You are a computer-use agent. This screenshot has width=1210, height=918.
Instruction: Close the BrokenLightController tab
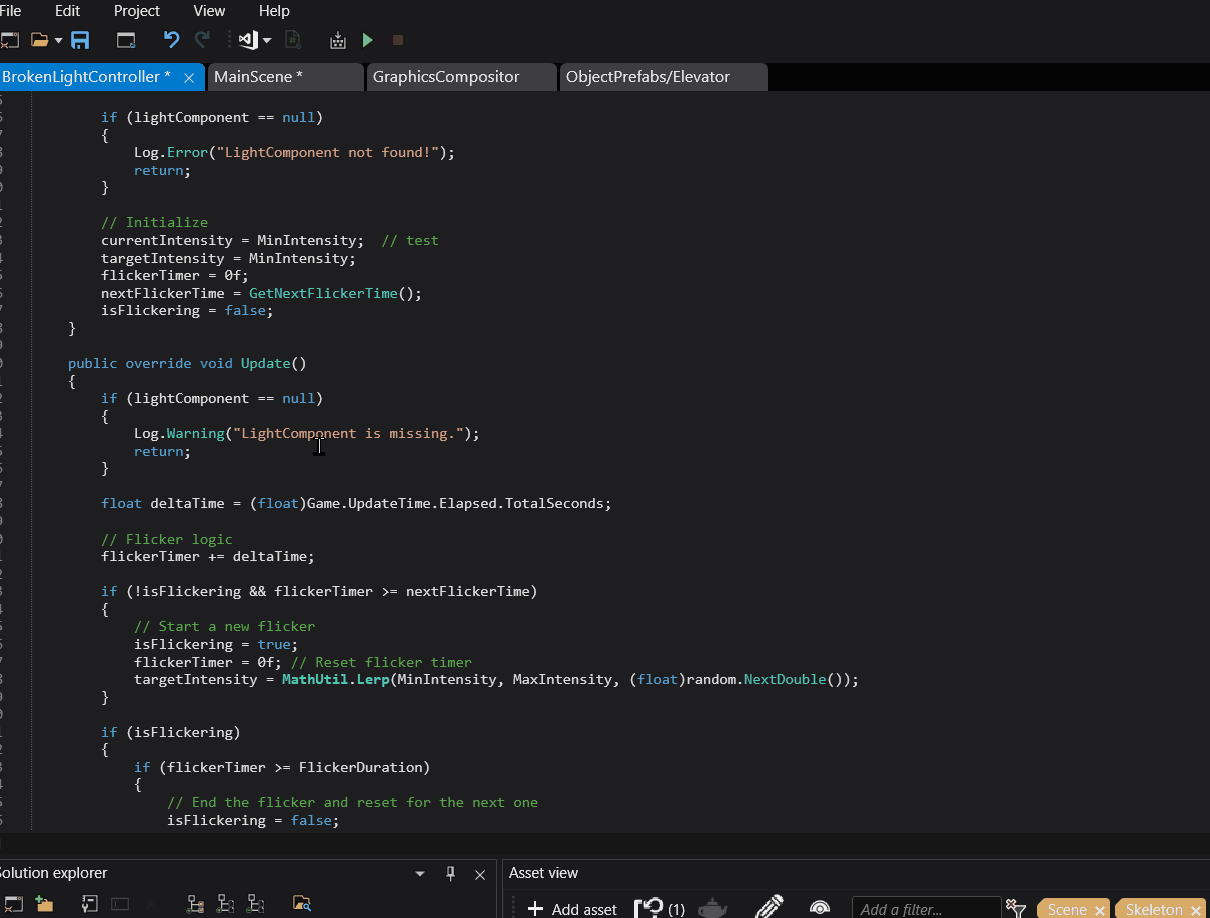pos(189,77)
